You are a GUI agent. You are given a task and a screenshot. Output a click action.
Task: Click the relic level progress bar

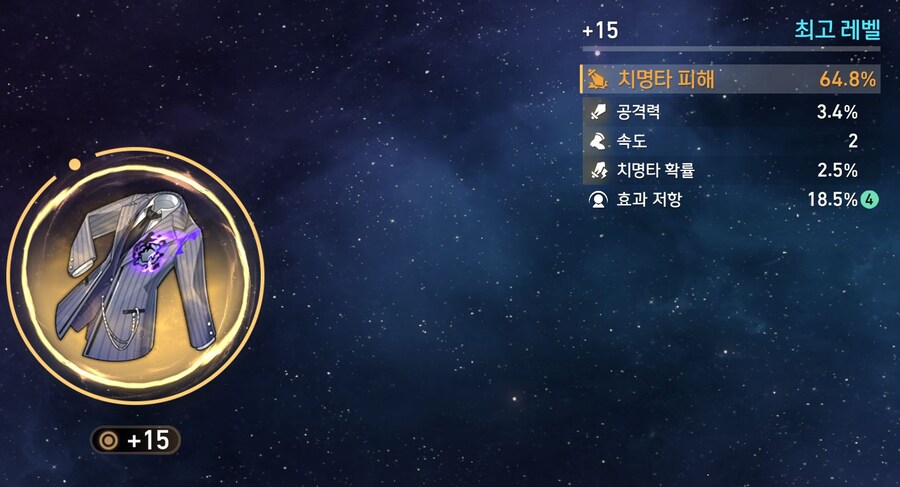[731, 49]
